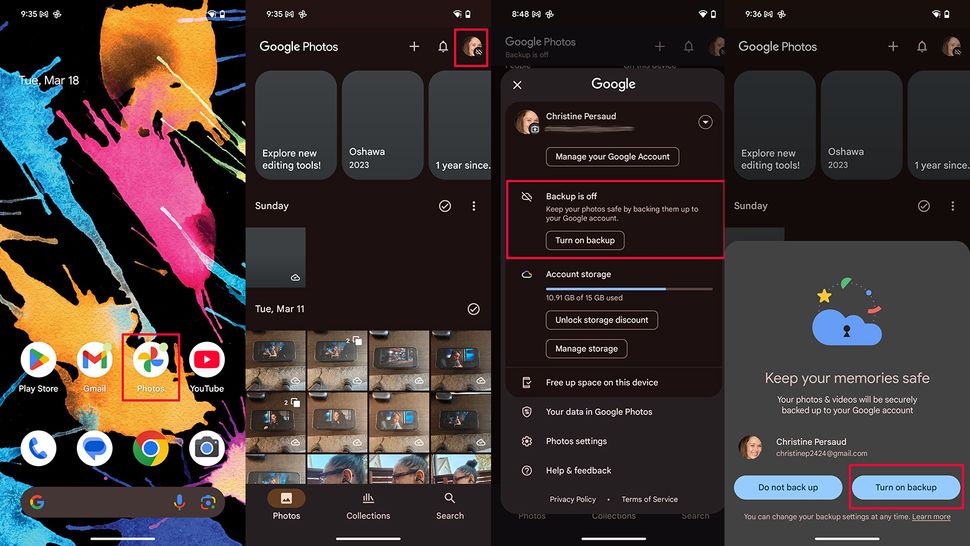Open Free up space on this device
The width and height of the screenshot is (970, 546).
point(614,382)
